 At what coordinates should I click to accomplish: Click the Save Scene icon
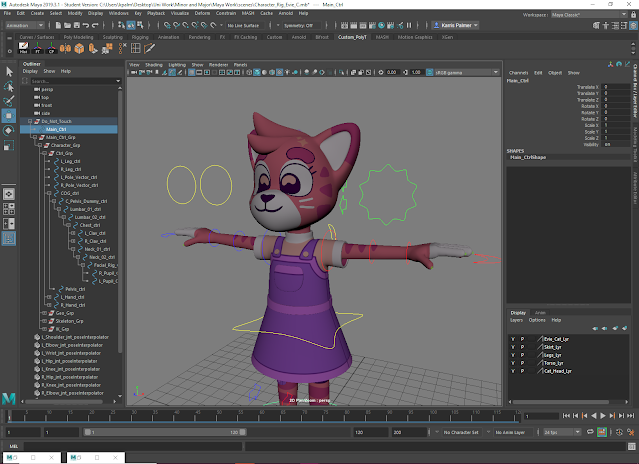tap(76, 25)
